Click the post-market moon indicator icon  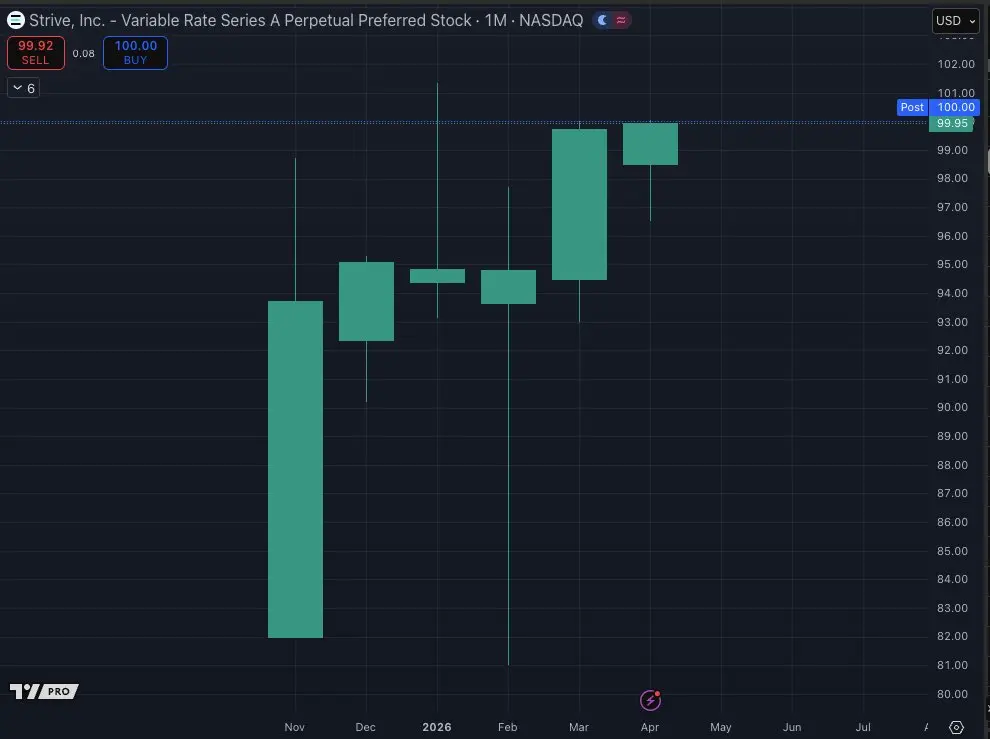tap(602, 20)
